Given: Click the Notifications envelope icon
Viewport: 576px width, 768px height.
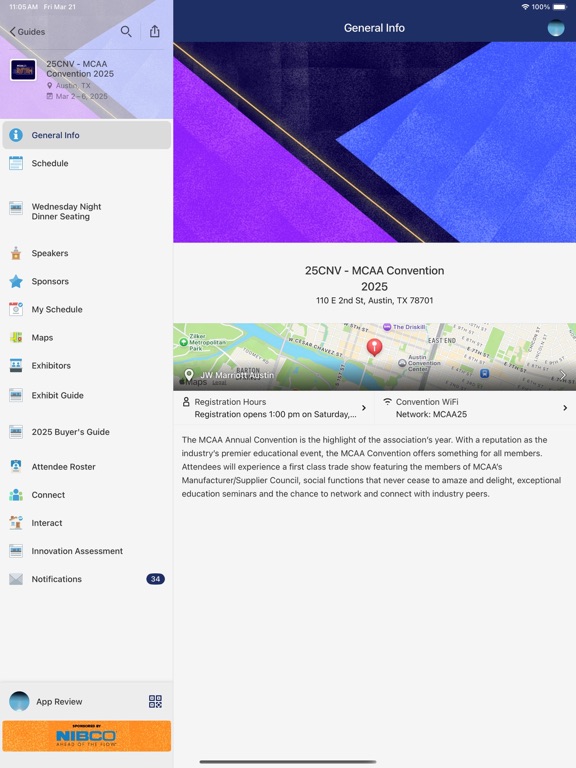Looking at the screenshot, I should pos(16,579).
